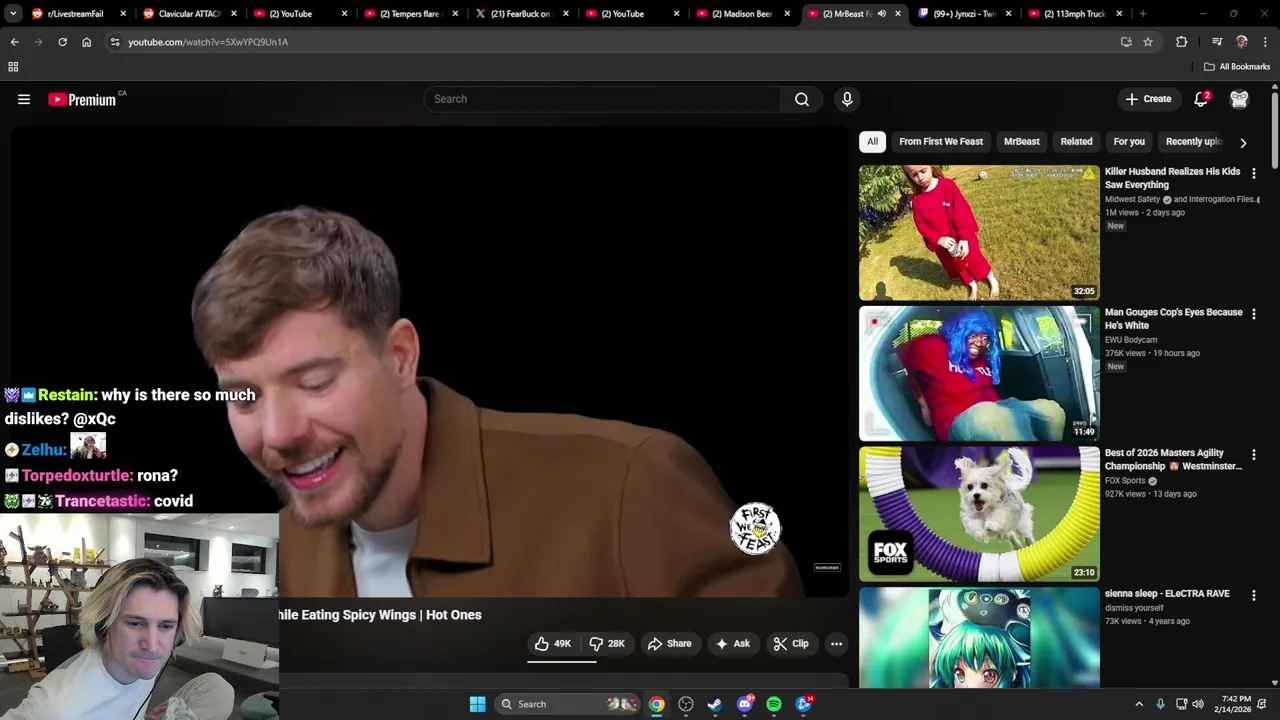Start voice search with the microphone
Image resolution: width=1280 pixels, height=720 pixels.
847,99
